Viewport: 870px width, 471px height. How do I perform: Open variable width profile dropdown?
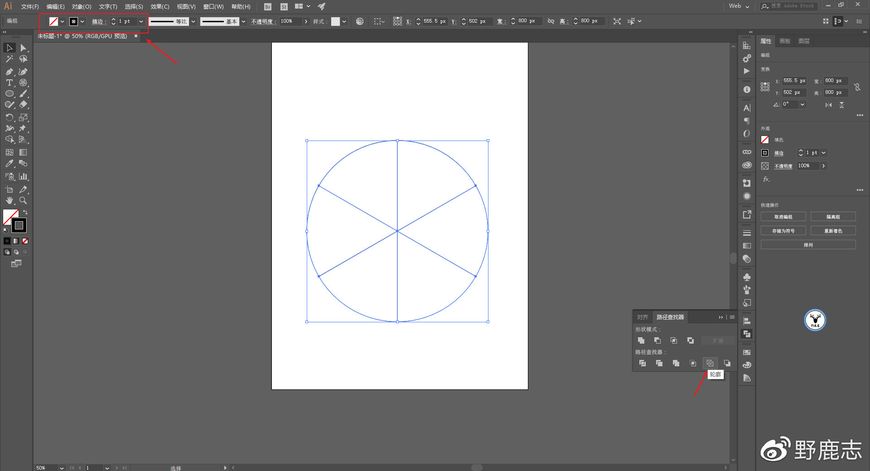[x=193, y=21]
